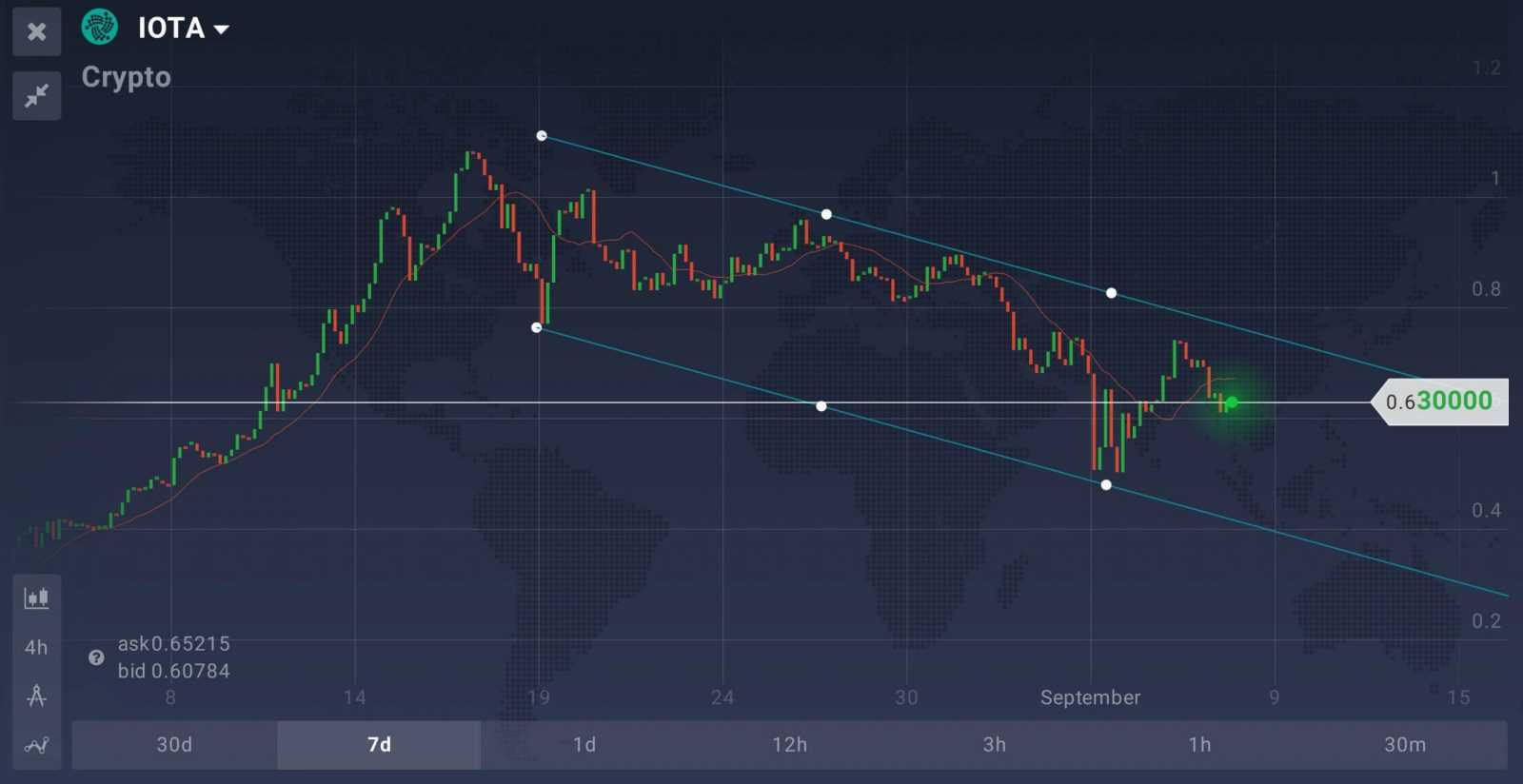Expand the IOTA asset dropdown arrow

tap(222, 29)
